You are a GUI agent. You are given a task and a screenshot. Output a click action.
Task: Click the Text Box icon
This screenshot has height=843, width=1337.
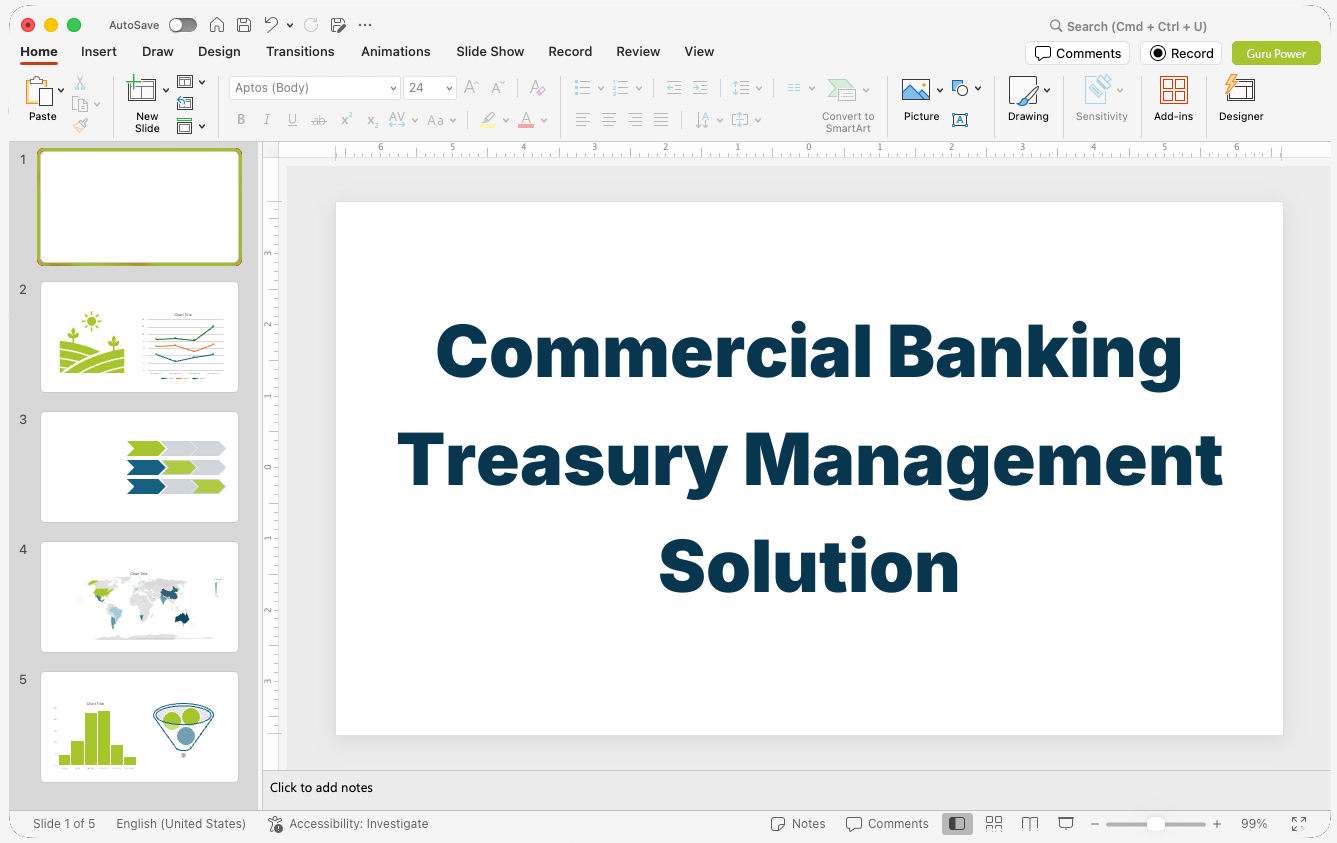click(x=960, y=120)
